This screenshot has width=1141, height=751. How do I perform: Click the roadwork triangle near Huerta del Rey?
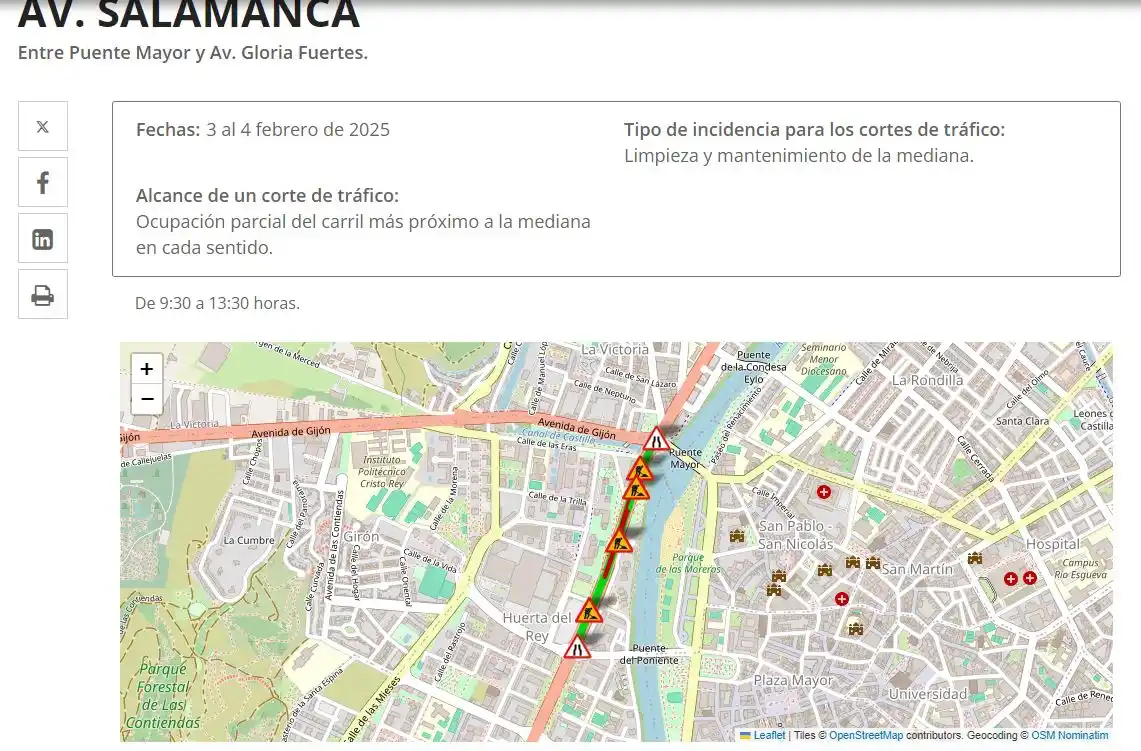[x=589, y=611]
